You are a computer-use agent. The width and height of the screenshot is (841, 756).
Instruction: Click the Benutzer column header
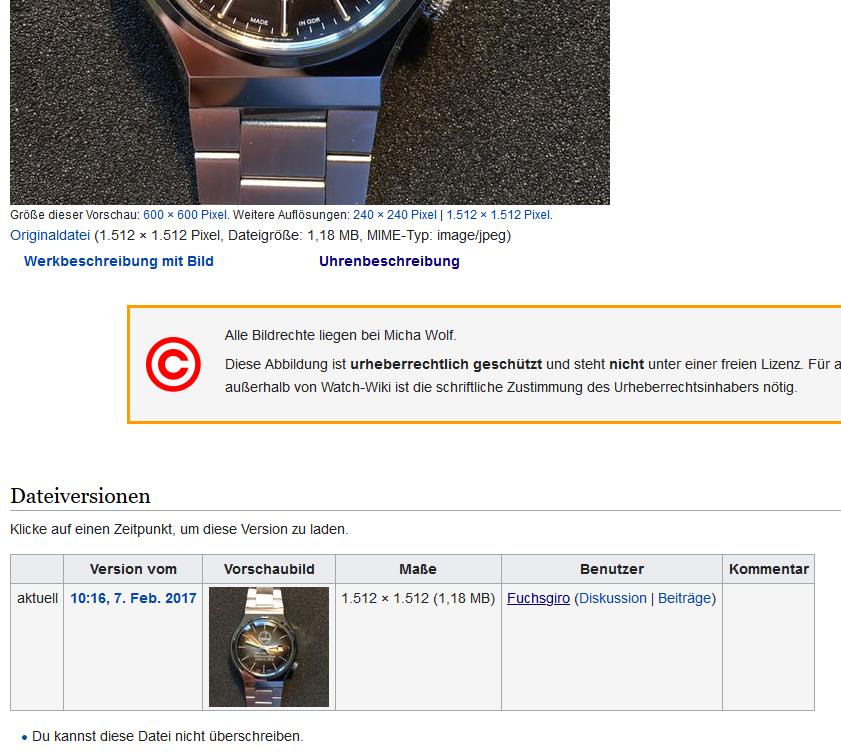click(612, 569)
